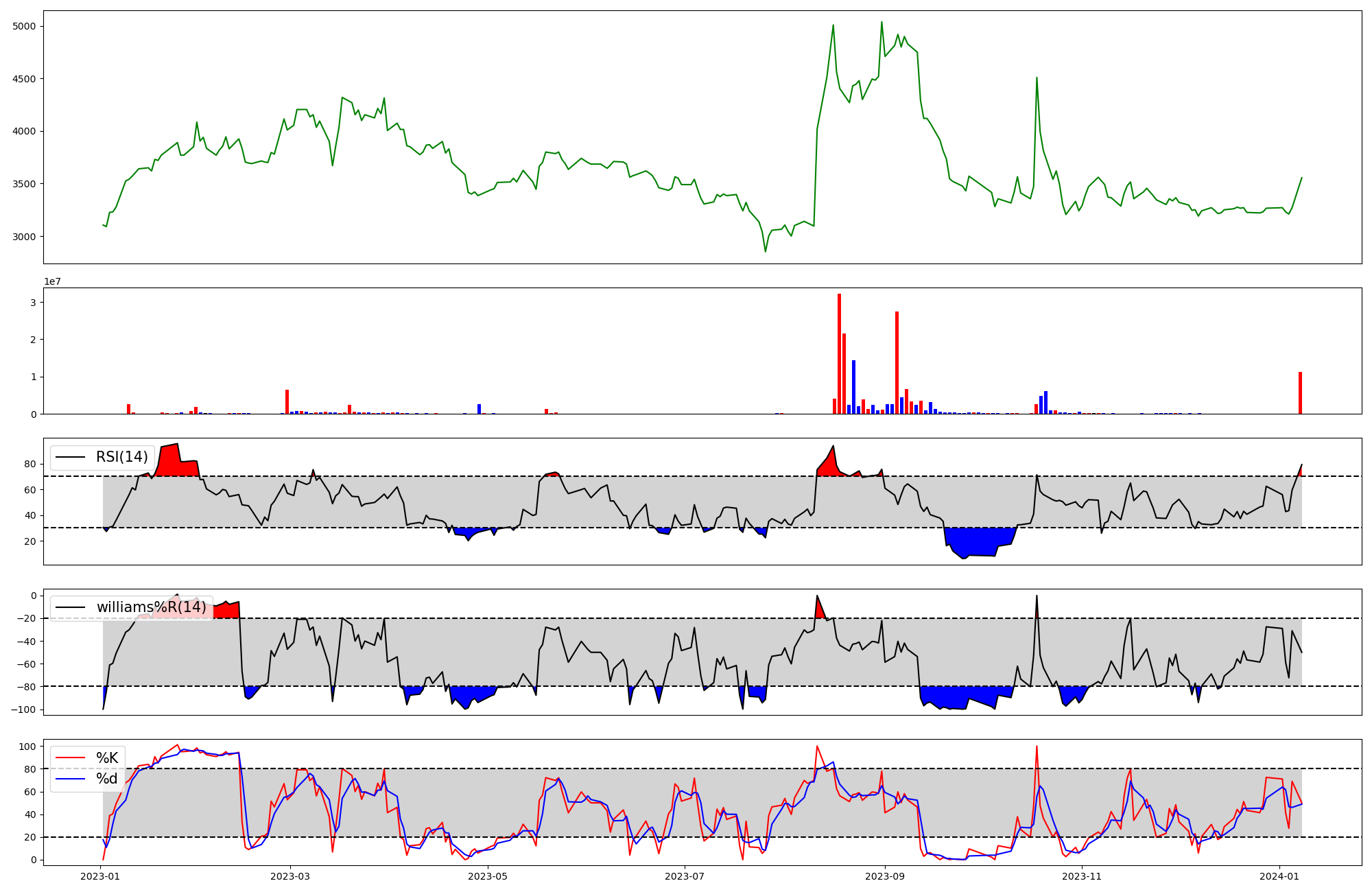The image size is (1372, 892).
Task: Click the williams%R(14) legend label
Action: click(x=151, y=607)
